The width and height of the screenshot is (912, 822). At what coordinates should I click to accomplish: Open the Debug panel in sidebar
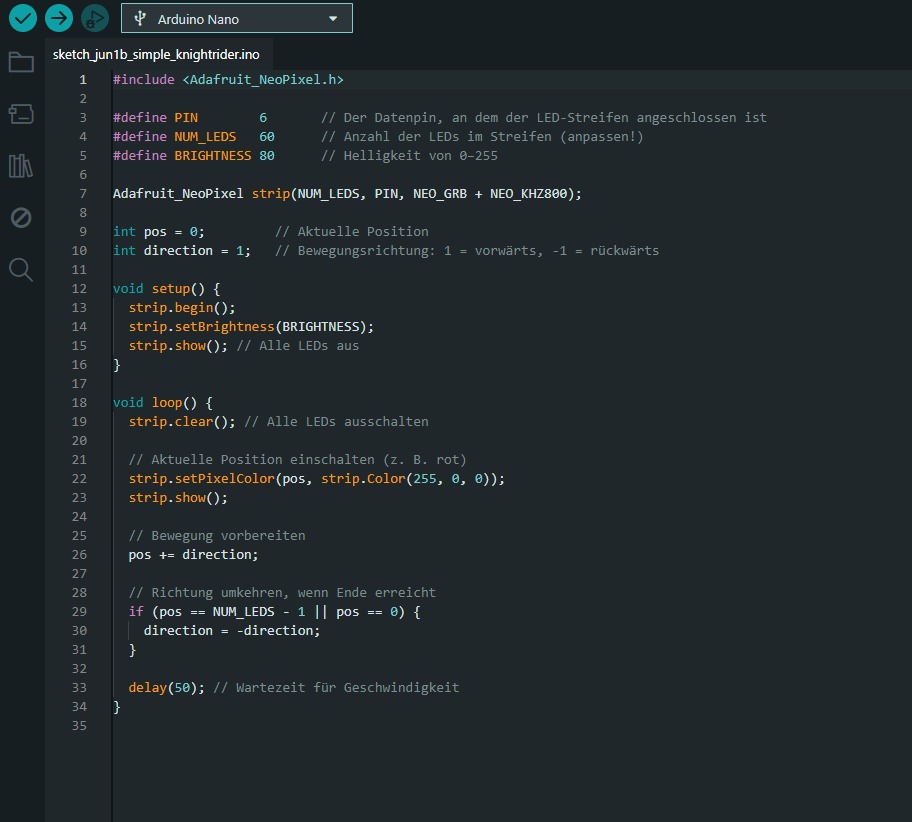21,218
